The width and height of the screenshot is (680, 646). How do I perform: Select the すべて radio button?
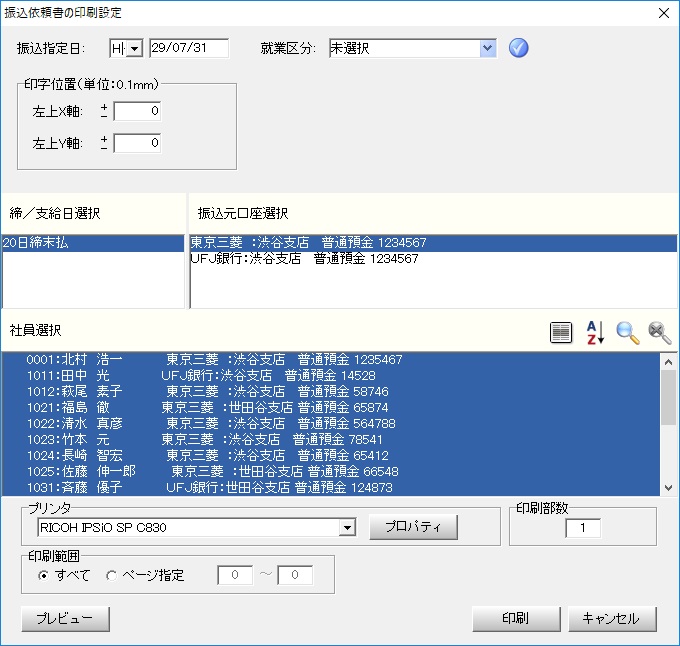[43, 575]
